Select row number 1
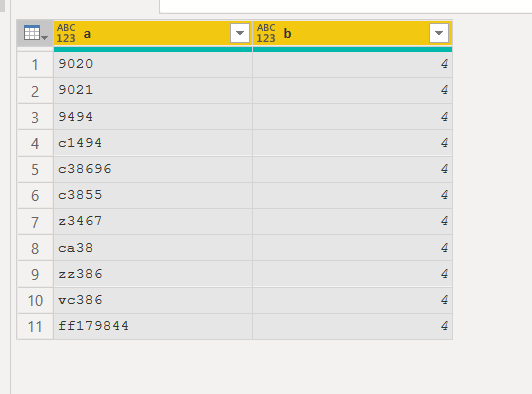Screen dimensions: 532x394 pyautogui.click(x=35, y=64)
